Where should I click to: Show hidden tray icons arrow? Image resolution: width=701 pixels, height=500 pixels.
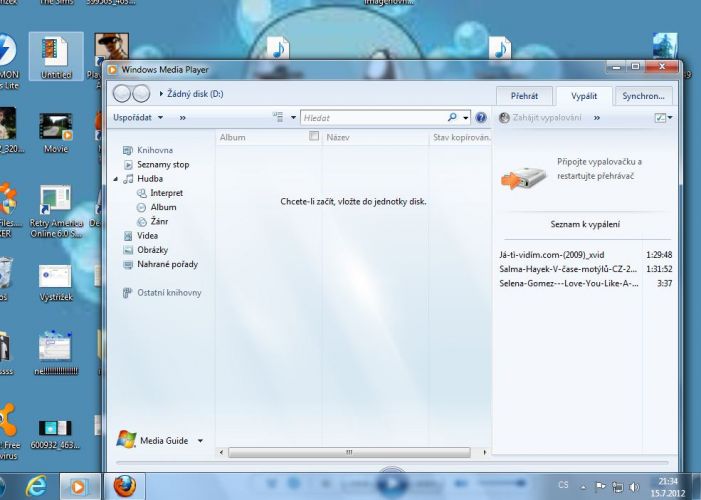coord(583,487)
